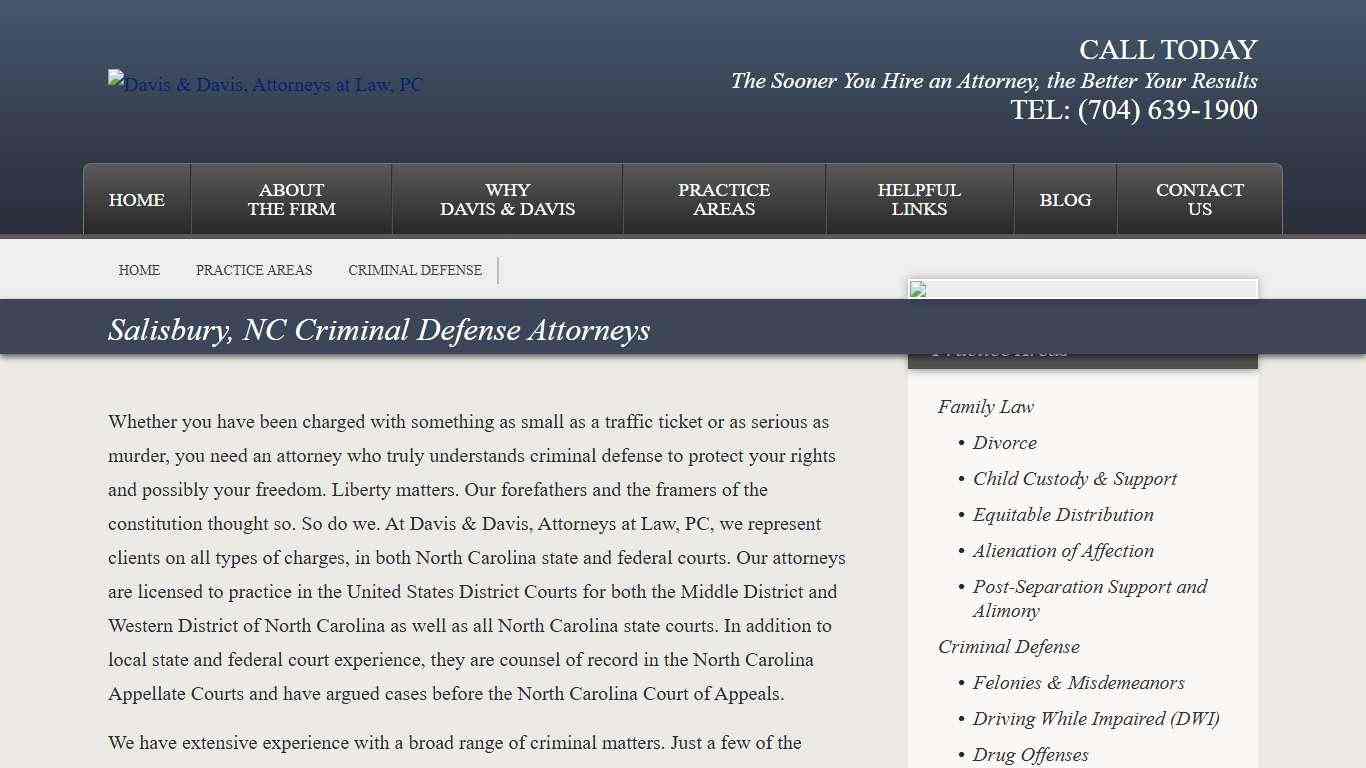Viewport: 1366px width, 768px height.
Task: Open the Family Law practice area
Action: pyautogui.click(x=985, y=407)
